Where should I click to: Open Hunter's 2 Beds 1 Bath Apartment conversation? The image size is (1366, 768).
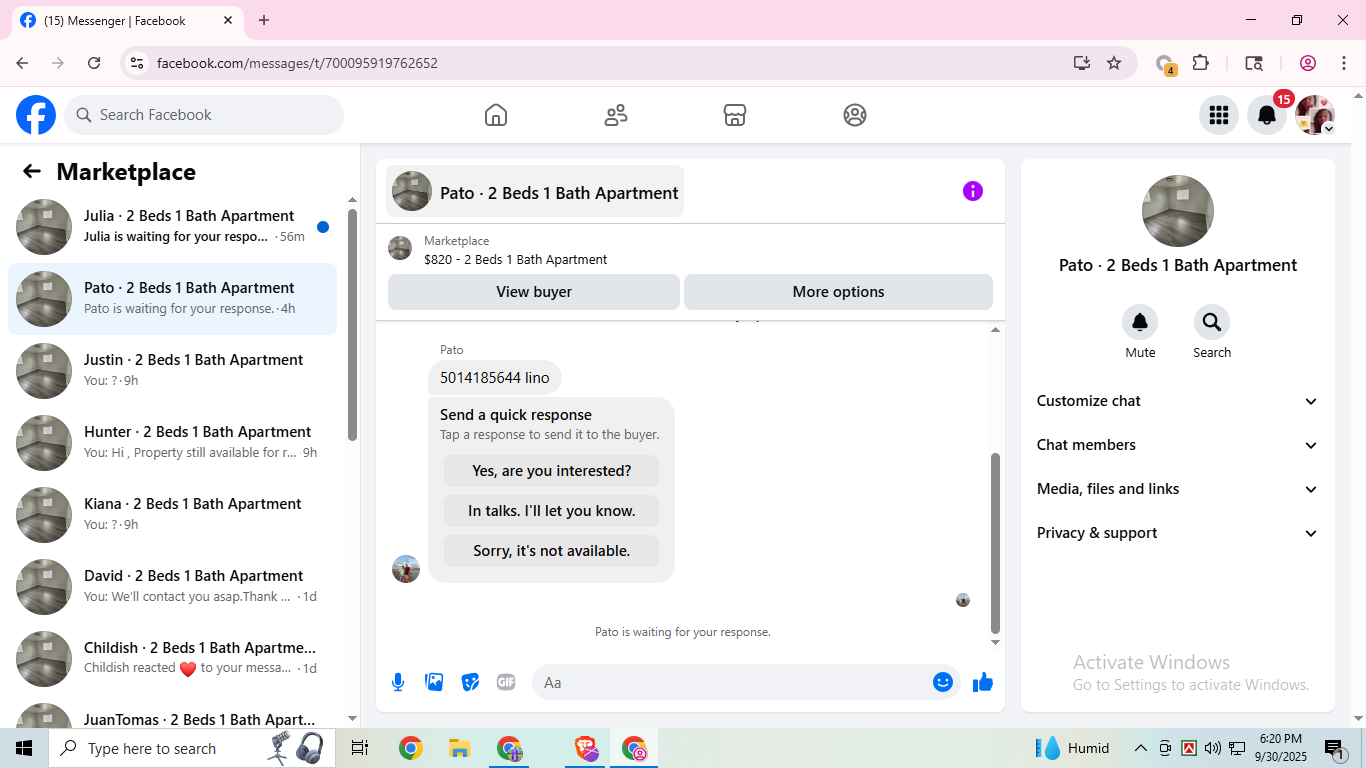[172, 443]
